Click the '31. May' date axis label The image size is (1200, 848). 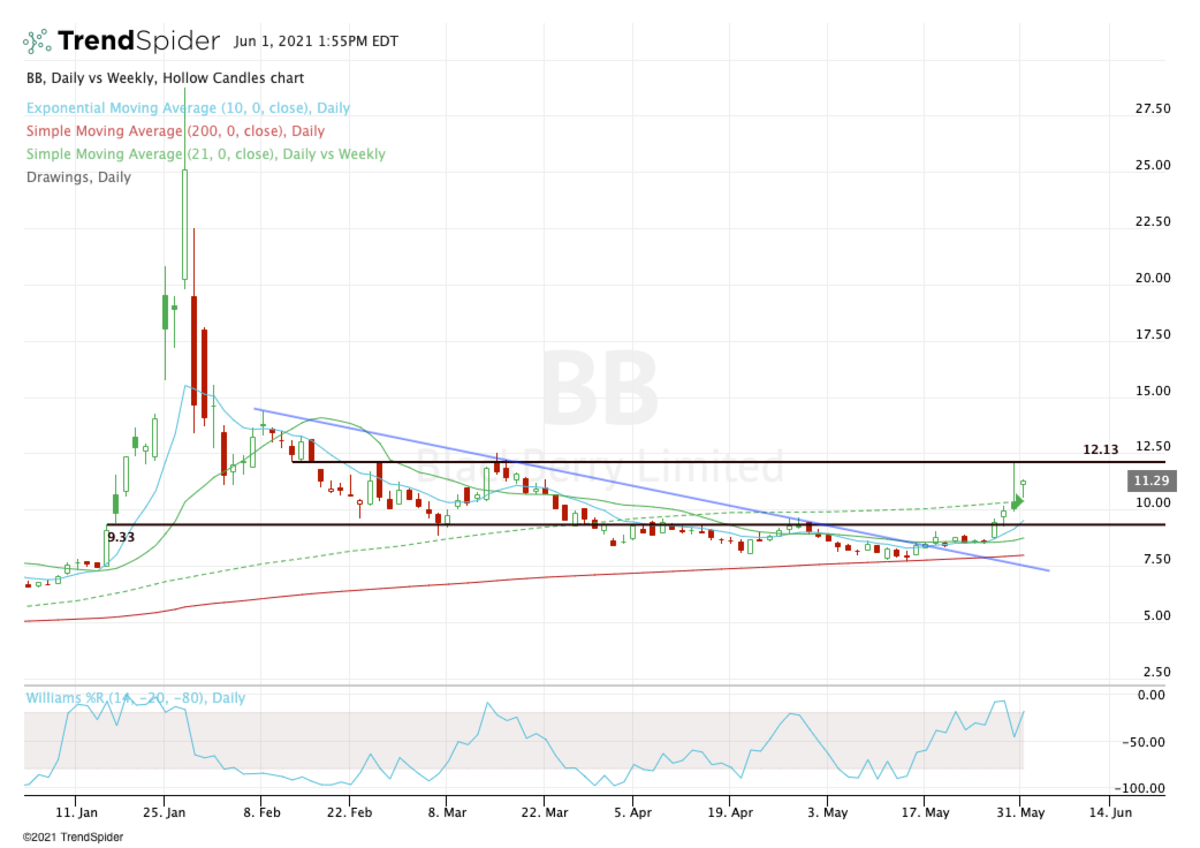pyautogui.click(x=1019, y=813)
